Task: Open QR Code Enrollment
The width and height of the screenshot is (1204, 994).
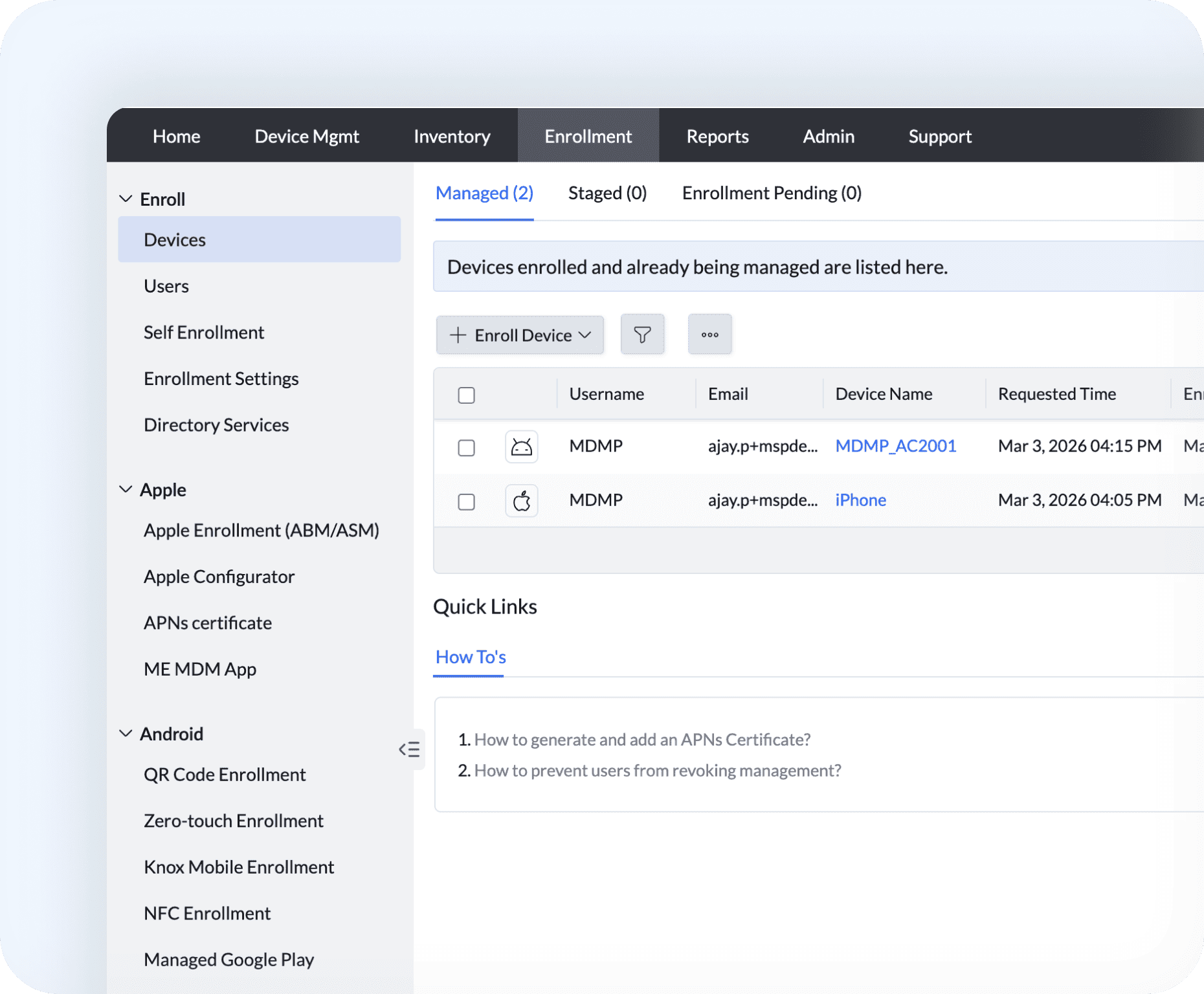Action: [225, 775]
